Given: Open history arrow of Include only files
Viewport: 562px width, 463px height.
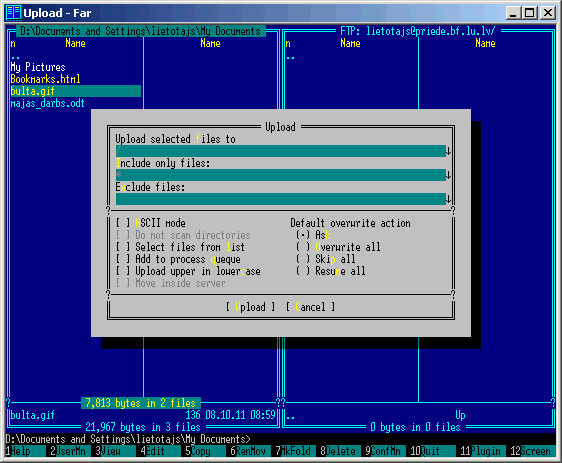Looking at the screenshot, I should pos(448,175).
